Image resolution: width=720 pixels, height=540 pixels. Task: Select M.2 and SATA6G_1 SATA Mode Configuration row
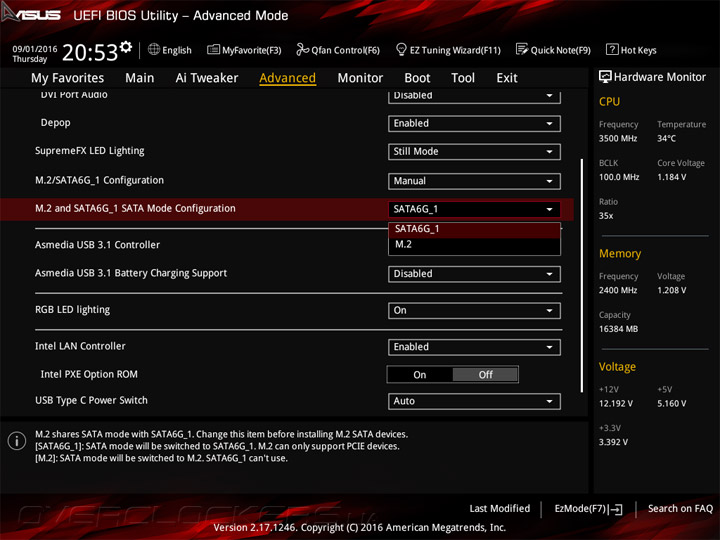pyautogui.click(x=287, y=209)
